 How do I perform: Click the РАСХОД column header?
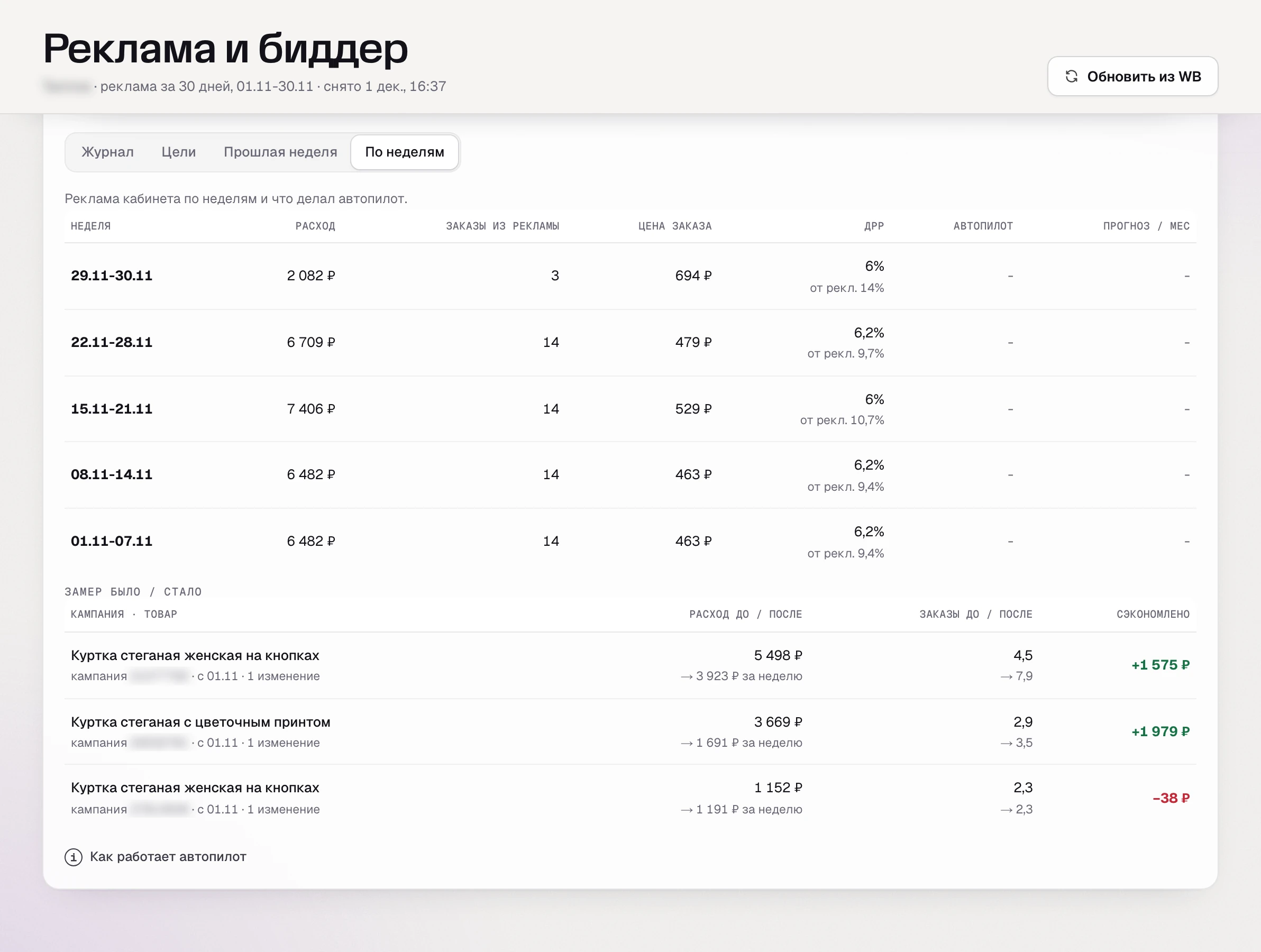(x=315, y=226)
